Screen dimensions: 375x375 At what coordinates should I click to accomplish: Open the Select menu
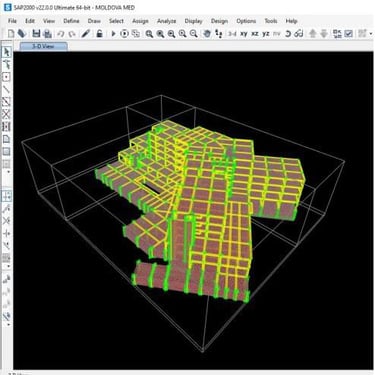coord(116,21)
